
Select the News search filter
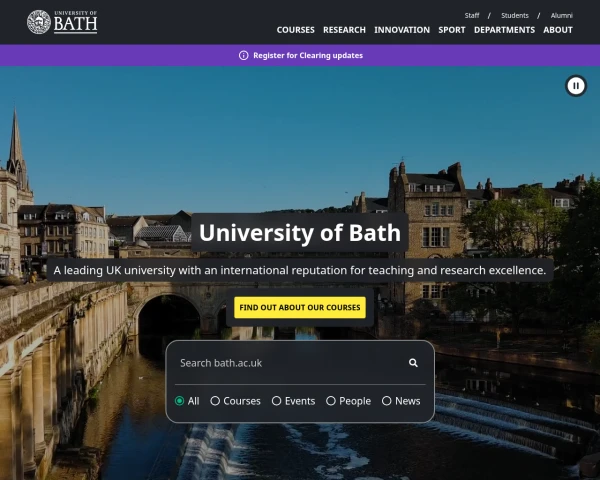pyautogui.click(x=401, y=401)
